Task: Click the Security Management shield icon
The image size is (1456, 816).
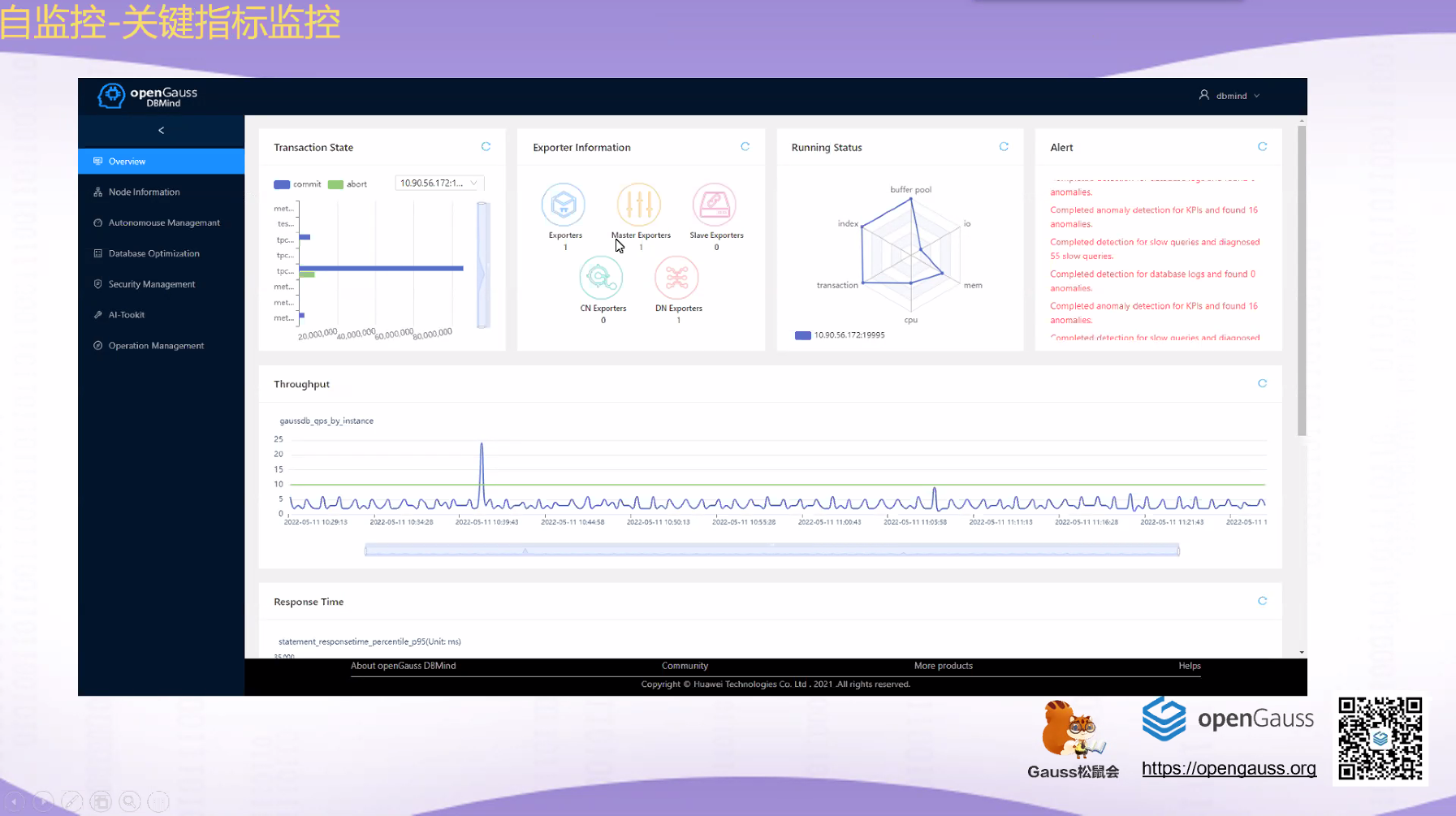Action: (98, 284)
